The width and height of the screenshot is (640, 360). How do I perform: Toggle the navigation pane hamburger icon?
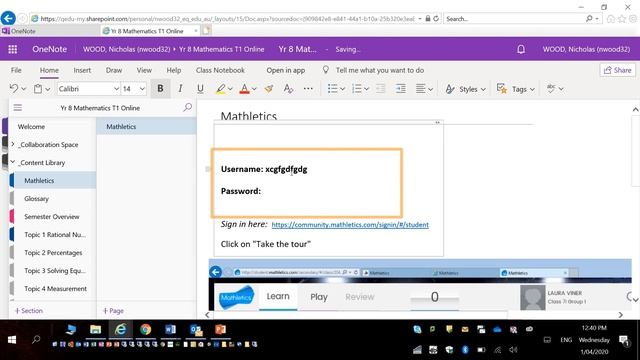[x=18, y=108]
